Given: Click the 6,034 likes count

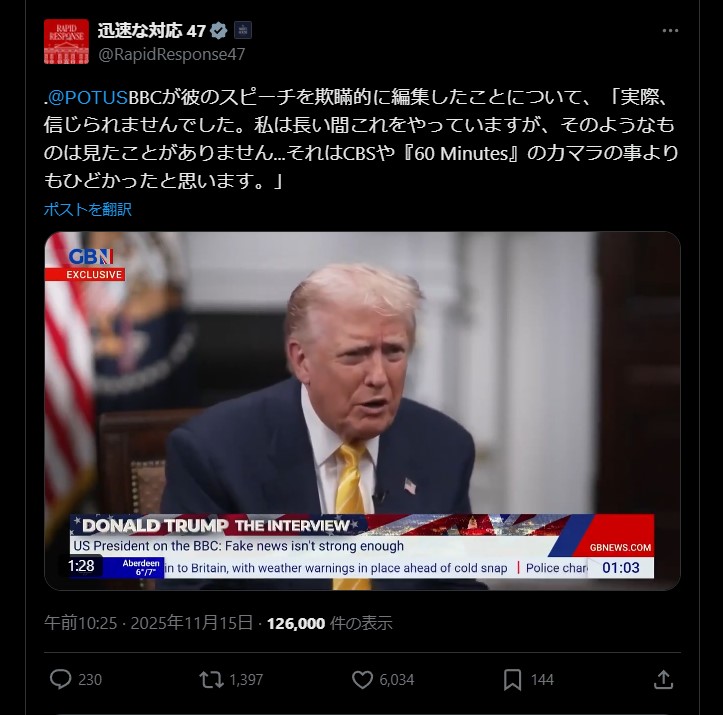Looking at the screenshot, I should click(397, 680).
